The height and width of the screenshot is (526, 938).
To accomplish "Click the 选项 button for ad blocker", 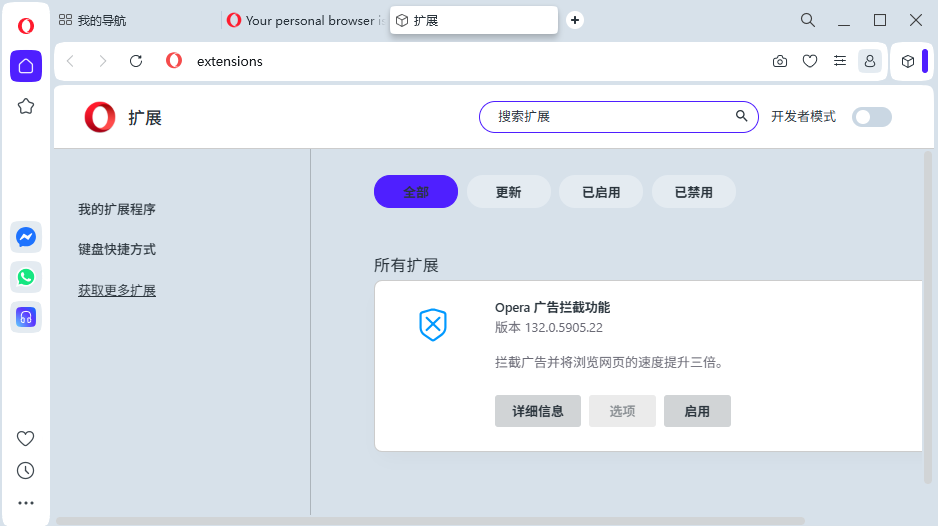I will 622,411.
